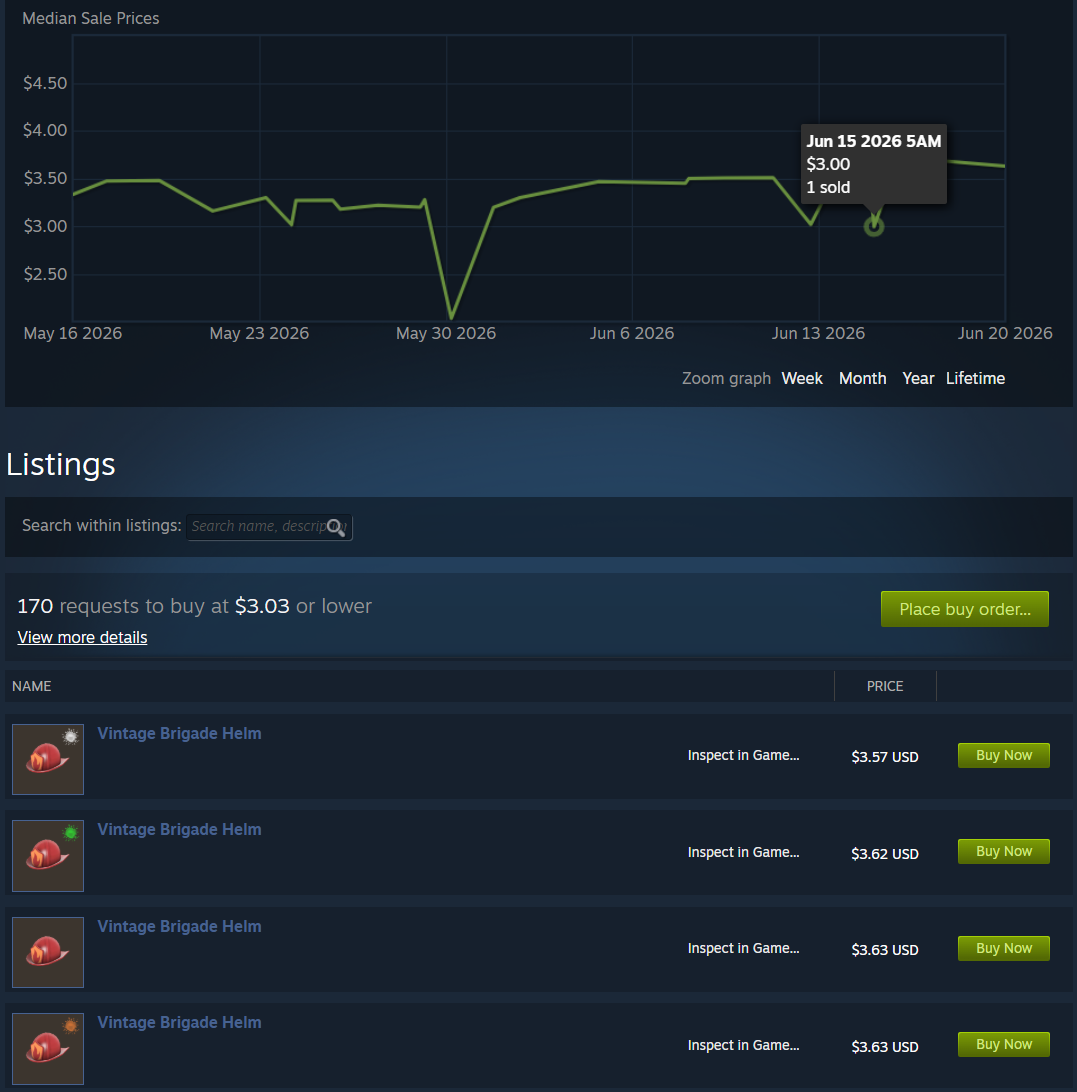Click the PRICE column header
Screen dimensions: 1077x1092
click(885, 686)
